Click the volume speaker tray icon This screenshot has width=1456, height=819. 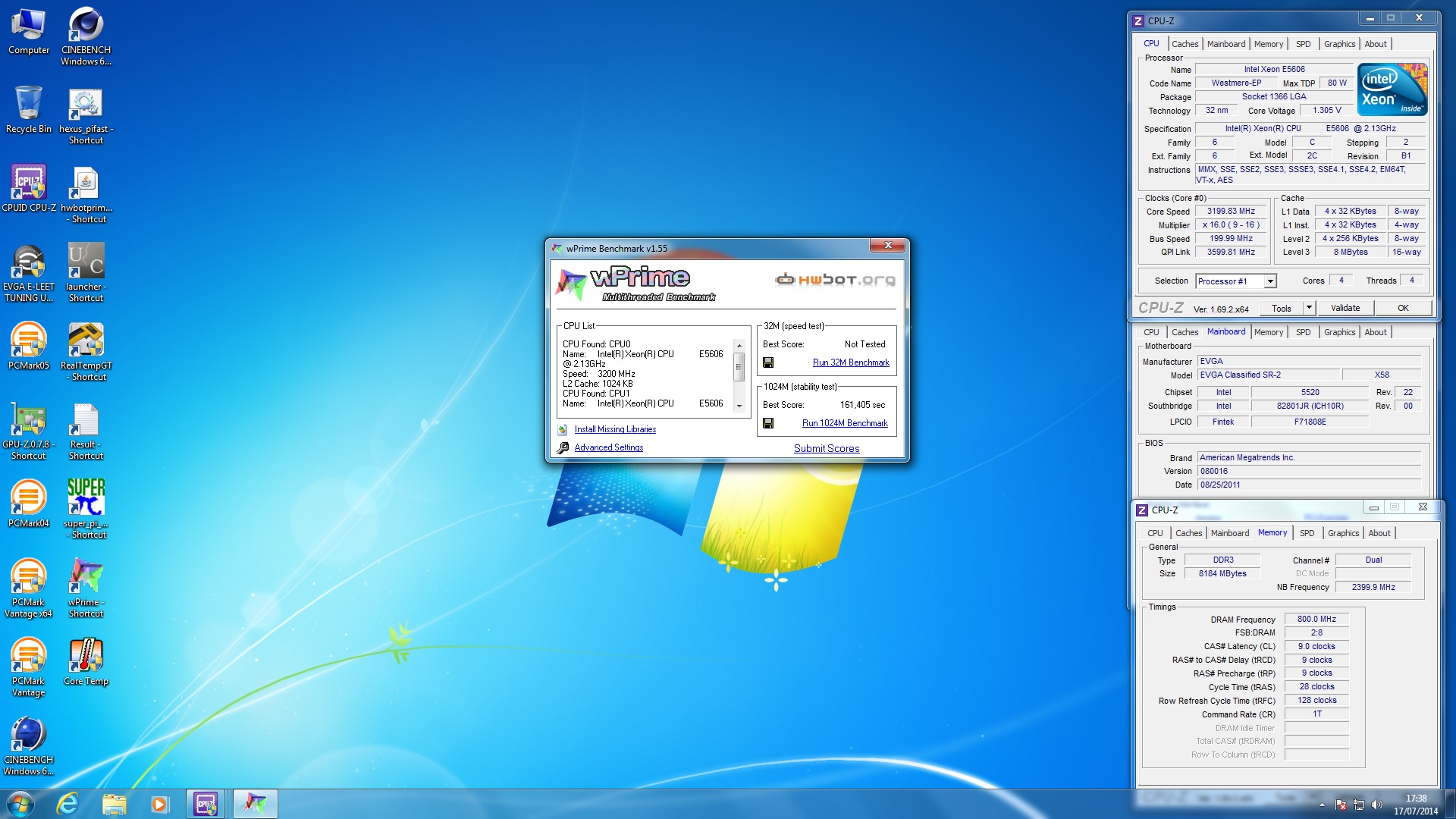tap(1377, 805)
